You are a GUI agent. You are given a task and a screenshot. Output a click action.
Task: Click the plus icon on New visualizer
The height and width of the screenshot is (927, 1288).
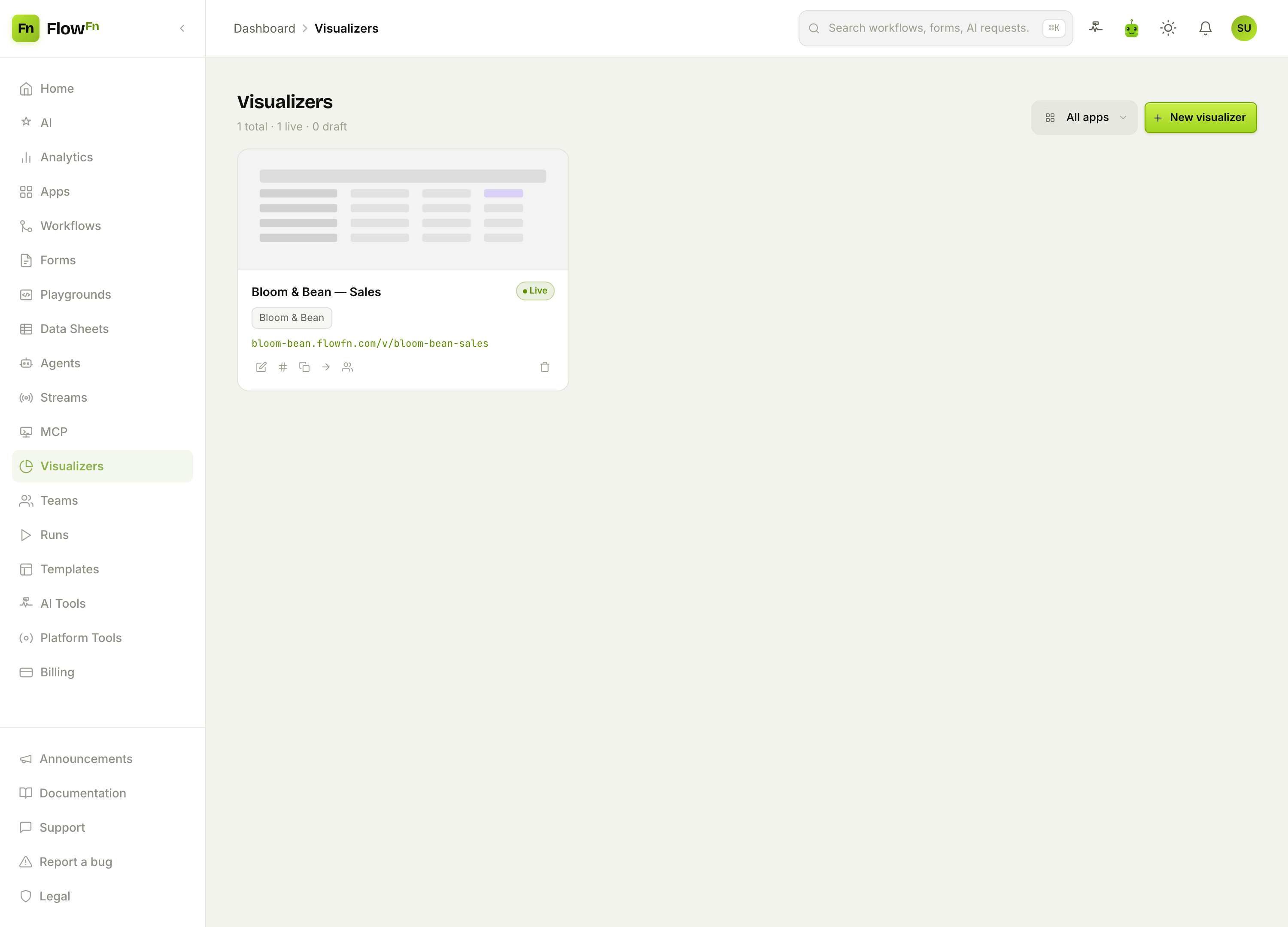click(x=1158, y=118)
